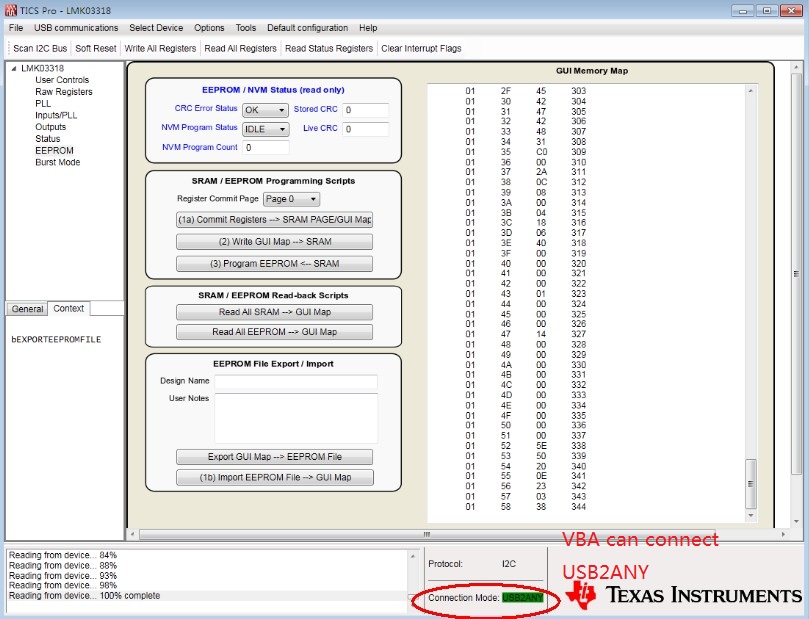Click Read All Registers toolbar button
This screenshot has height=619, width=809.
tap(240, 48)
